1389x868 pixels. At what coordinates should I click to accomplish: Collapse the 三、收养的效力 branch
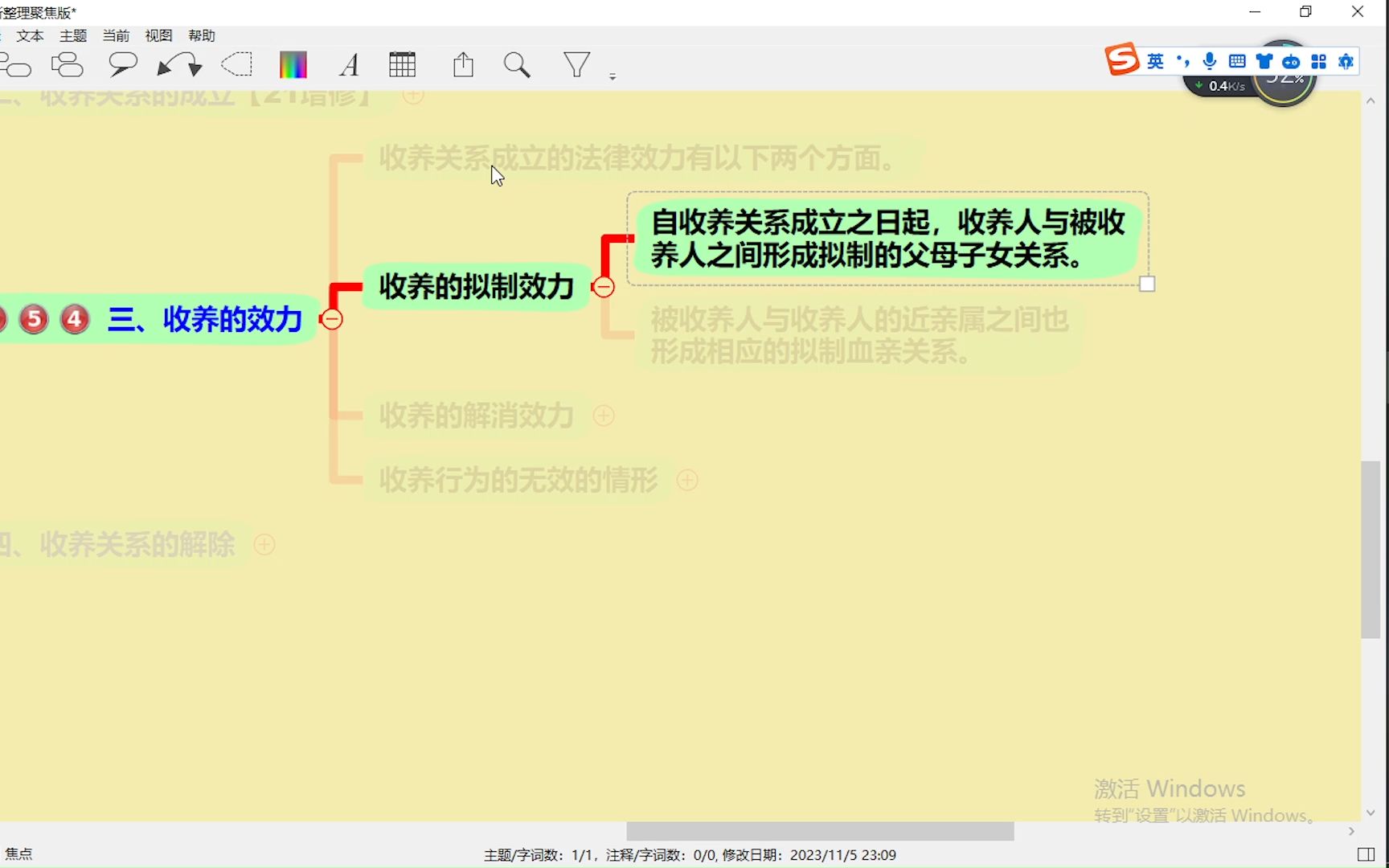pyautogui.click(x=332, y=319)
